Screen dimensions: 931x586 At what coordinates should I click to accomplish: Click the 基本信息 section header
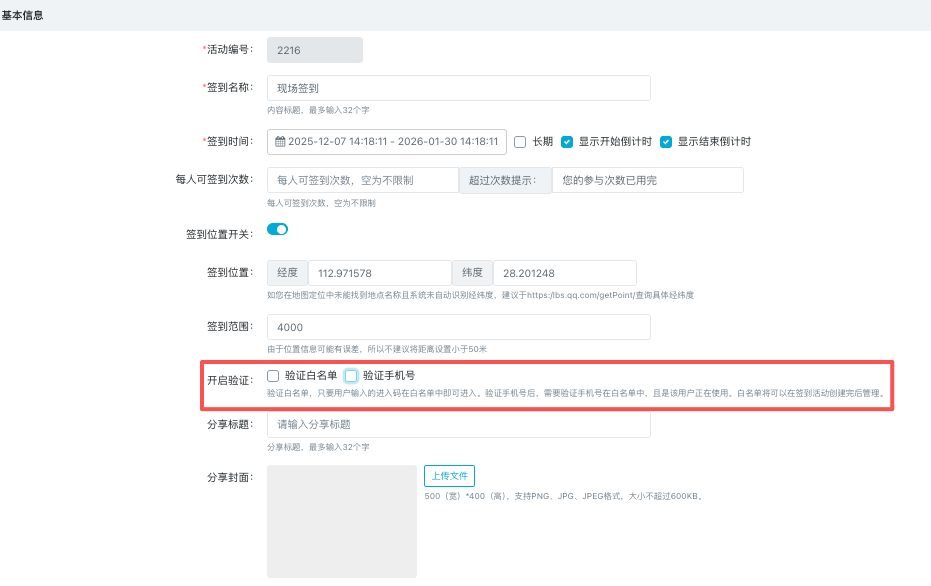[x=22, y=16]
